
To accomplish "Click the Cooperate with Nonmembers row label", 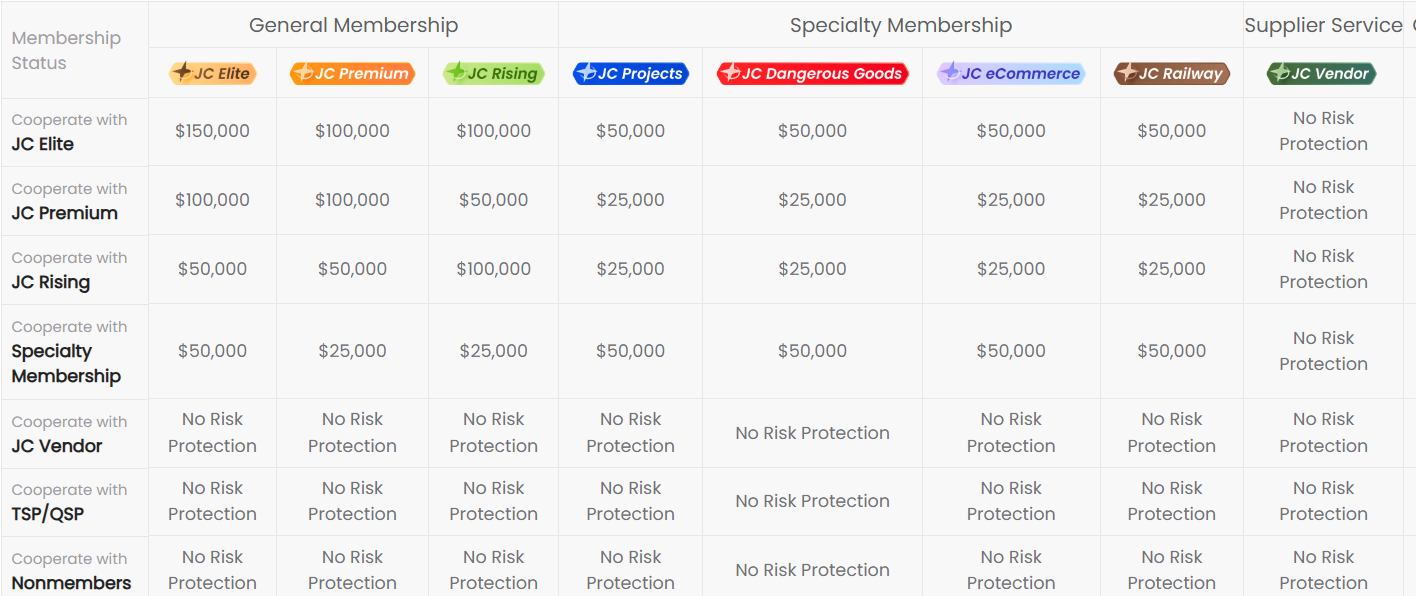I will (x=71, y=571).
